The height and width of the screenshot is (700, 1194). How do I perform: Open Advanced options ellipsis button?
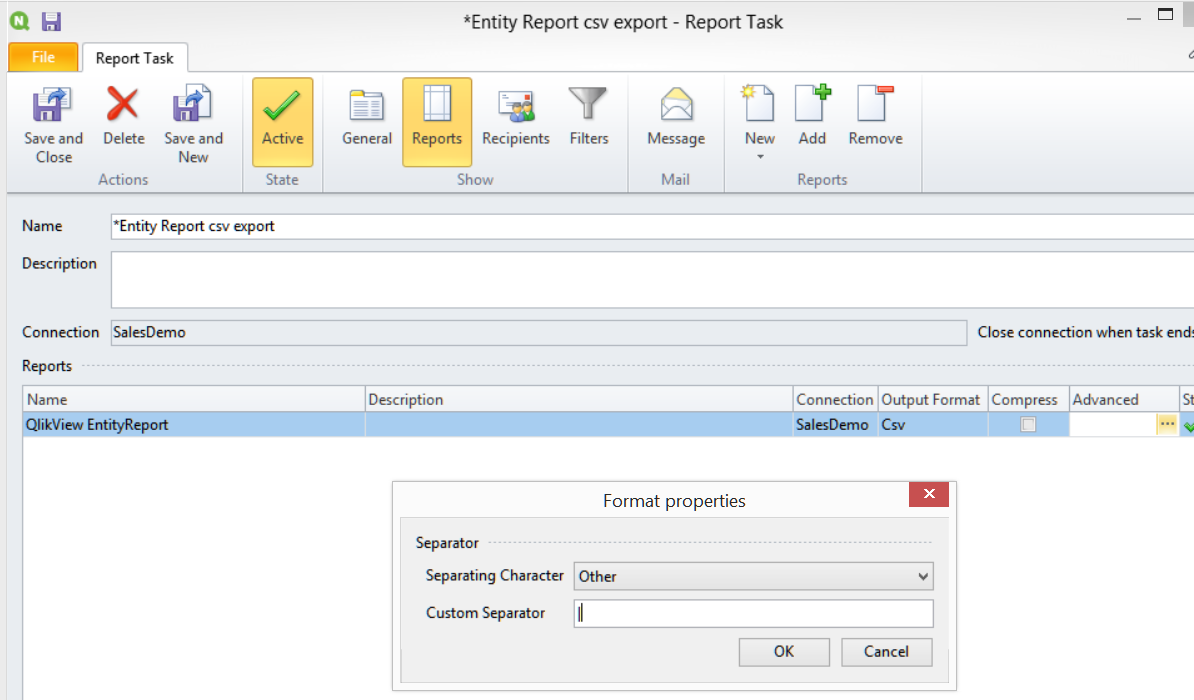(1167, 424)
